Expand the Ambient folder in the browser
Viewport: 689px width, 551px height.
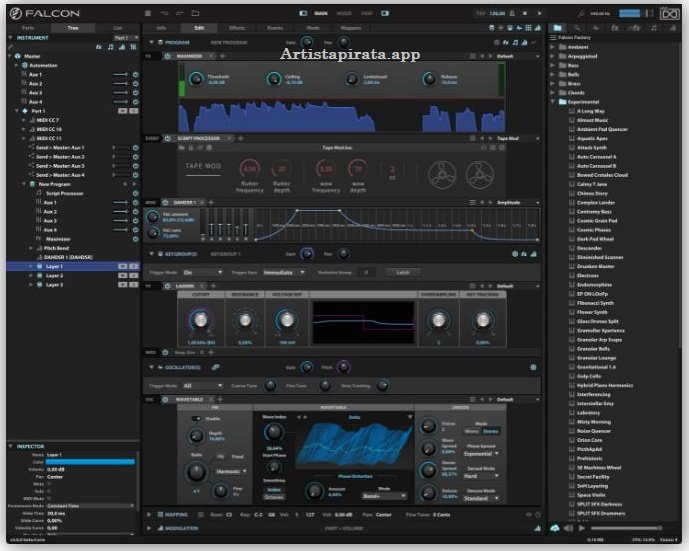coord(552,47)
